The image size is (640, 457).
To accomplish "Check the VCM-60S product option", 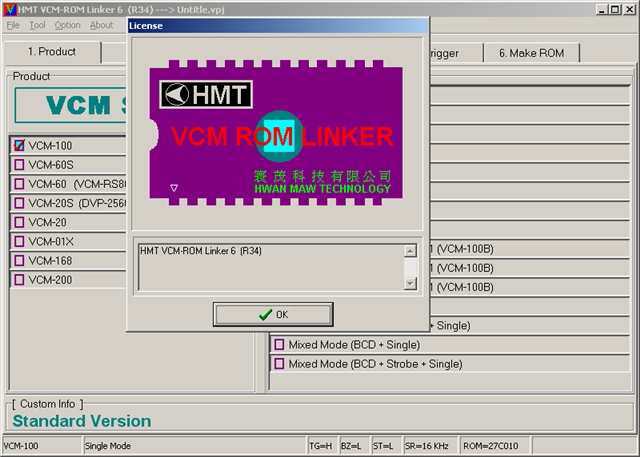I will pos(19,164).
